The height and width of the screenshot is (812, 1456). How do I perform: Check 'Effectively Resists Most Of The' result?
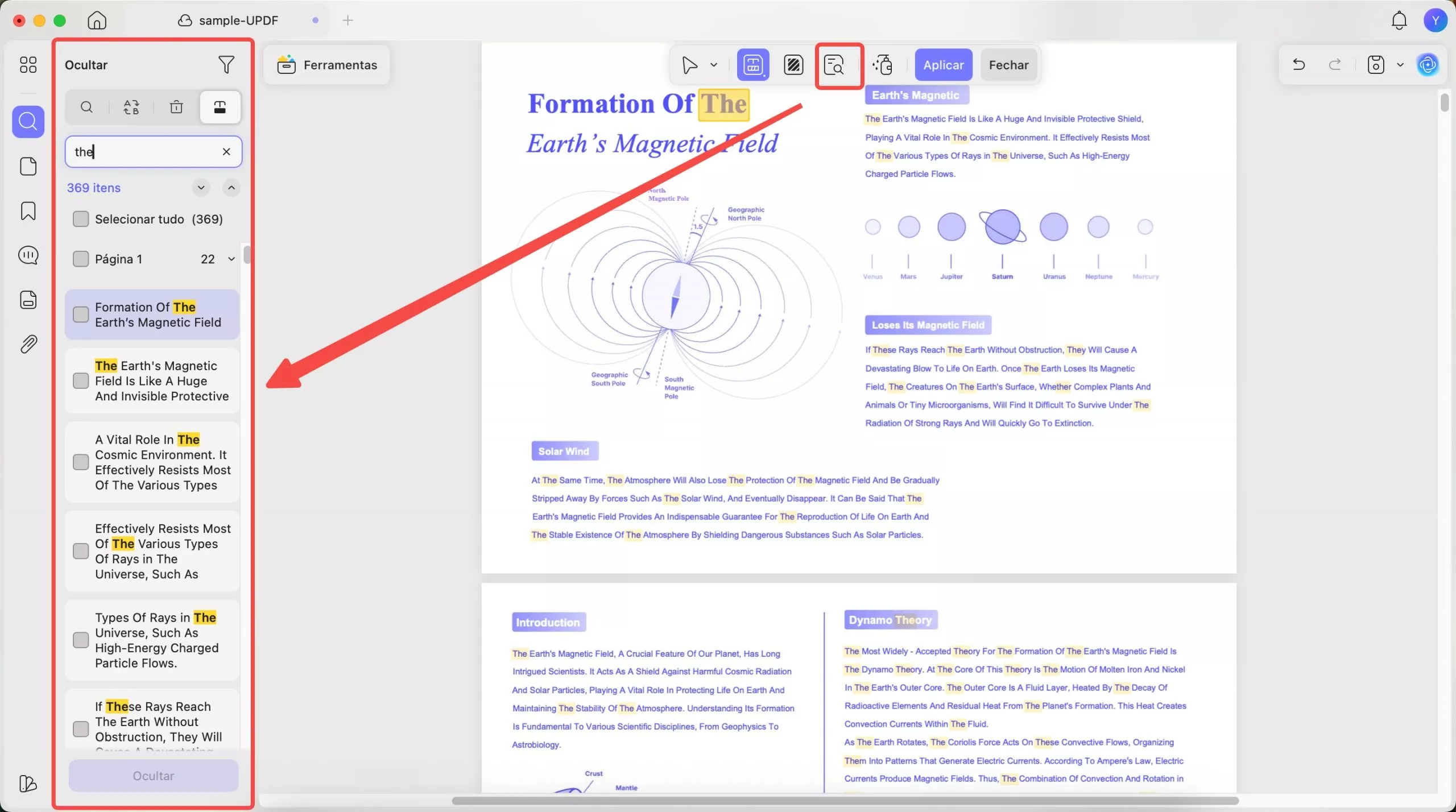tap(81, 552)
